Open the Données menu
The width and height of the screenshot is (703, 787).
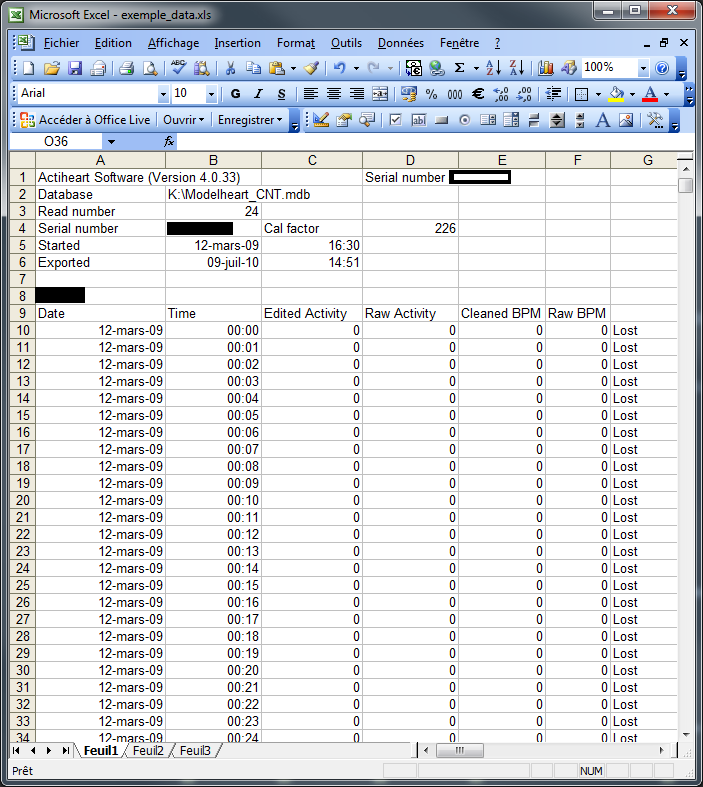(400, 43)
